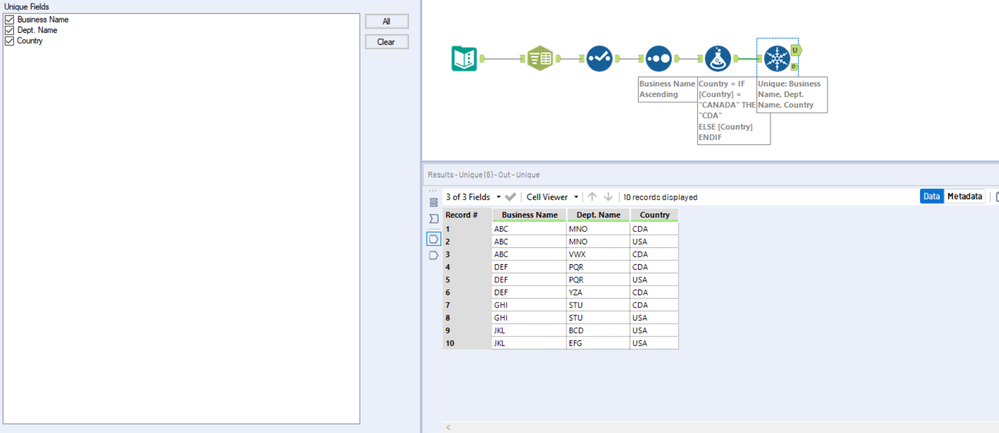The width and height of the screenshot is (999, 433).
Task: Select Business Name cell JKL in record 9
Action: click(529, 330)
